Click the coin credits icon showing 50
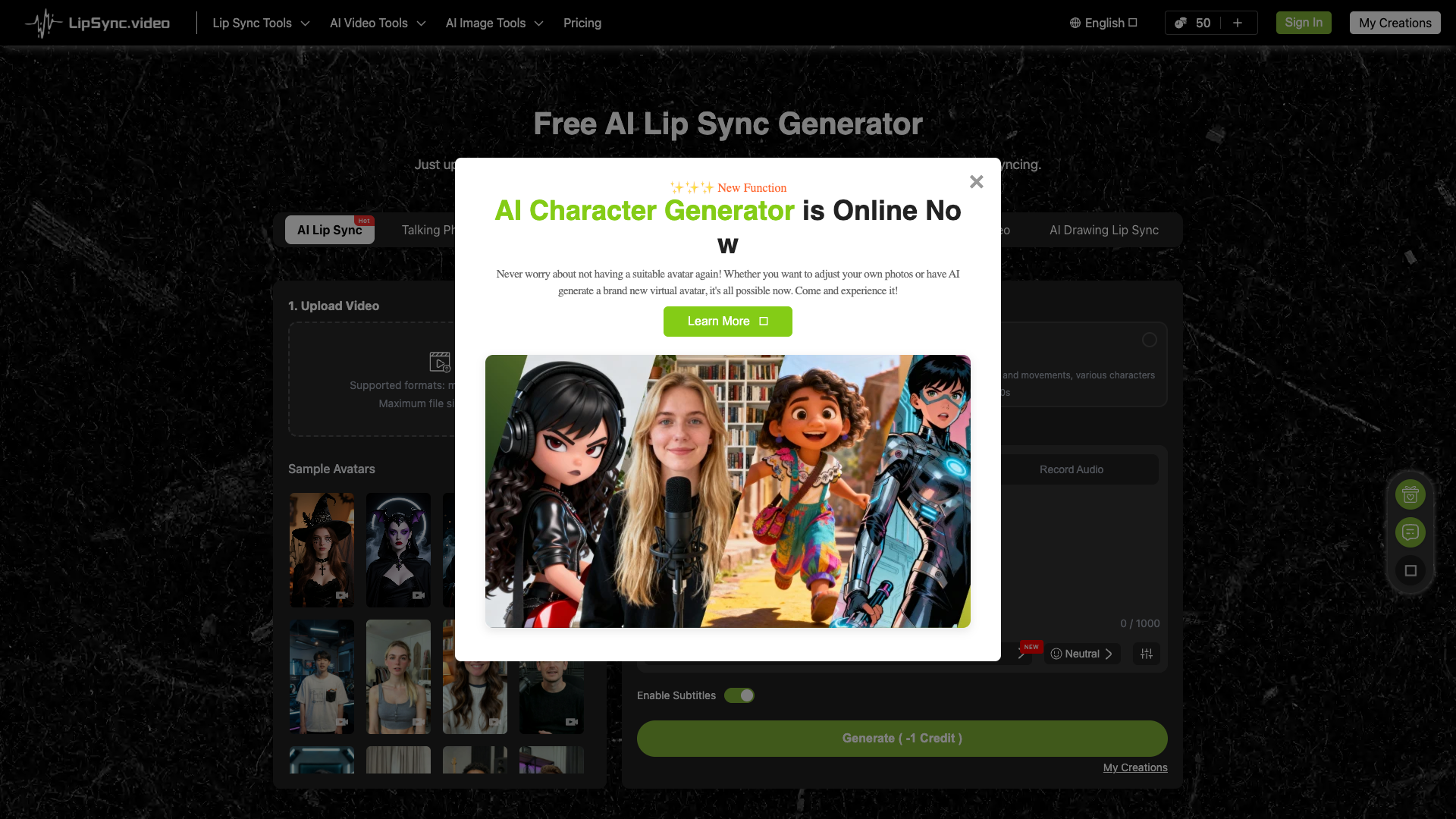The image size is (1456, 819). 1181,23
